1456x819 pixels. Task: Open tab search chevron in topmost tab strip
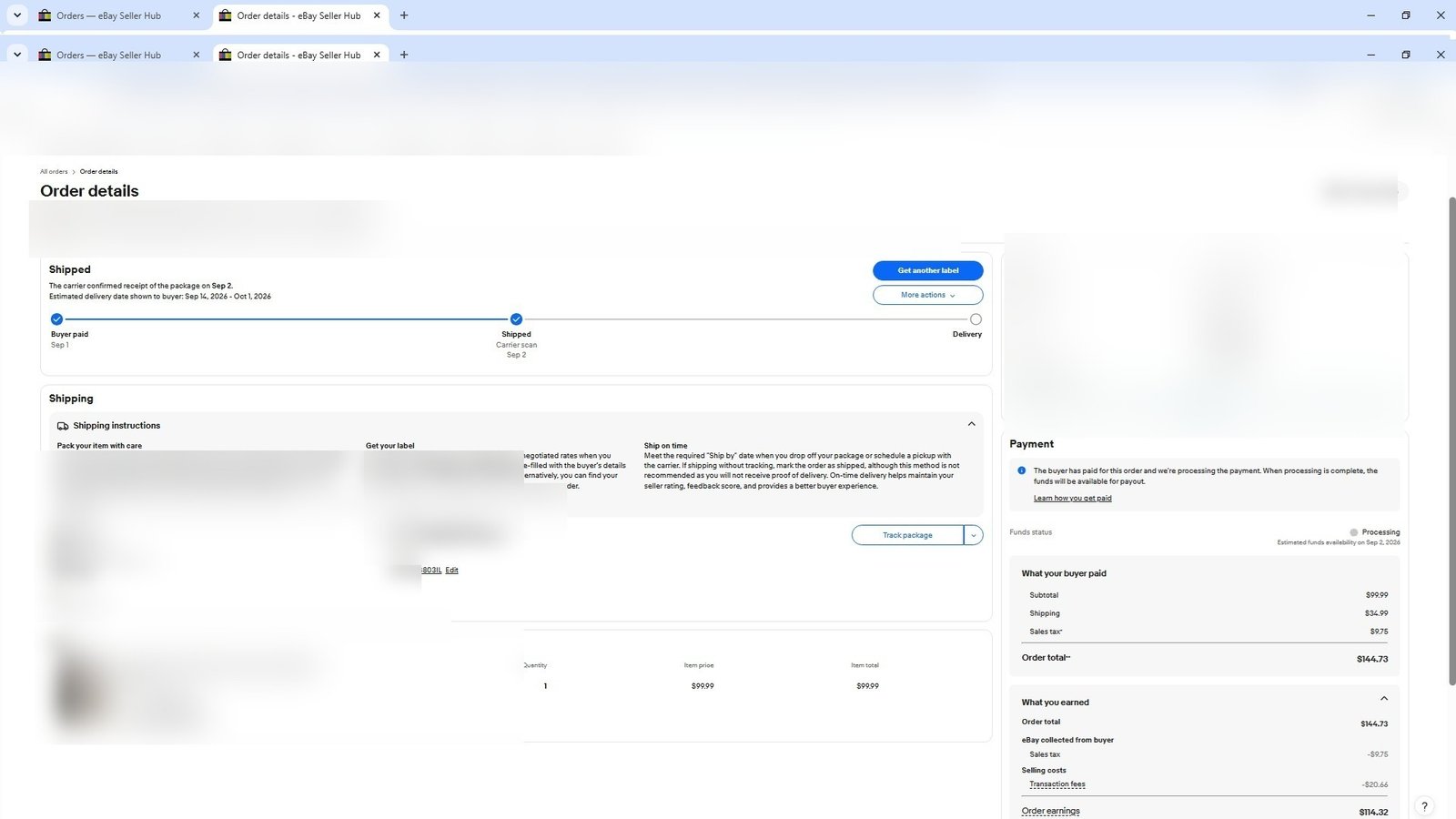click(x=16, y=15)
